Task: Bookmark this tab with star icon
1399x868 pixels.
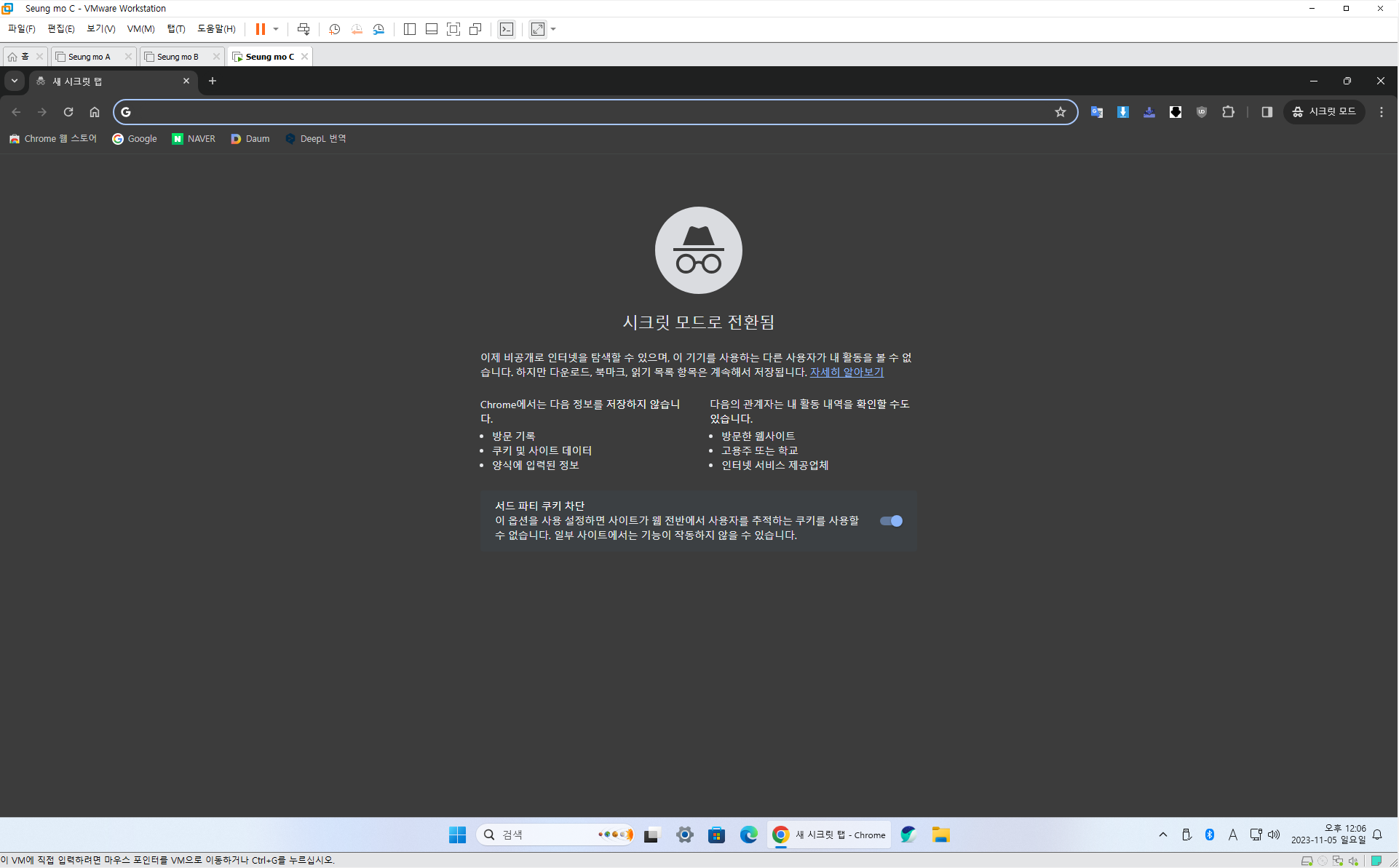Action: pos(1060,112)
